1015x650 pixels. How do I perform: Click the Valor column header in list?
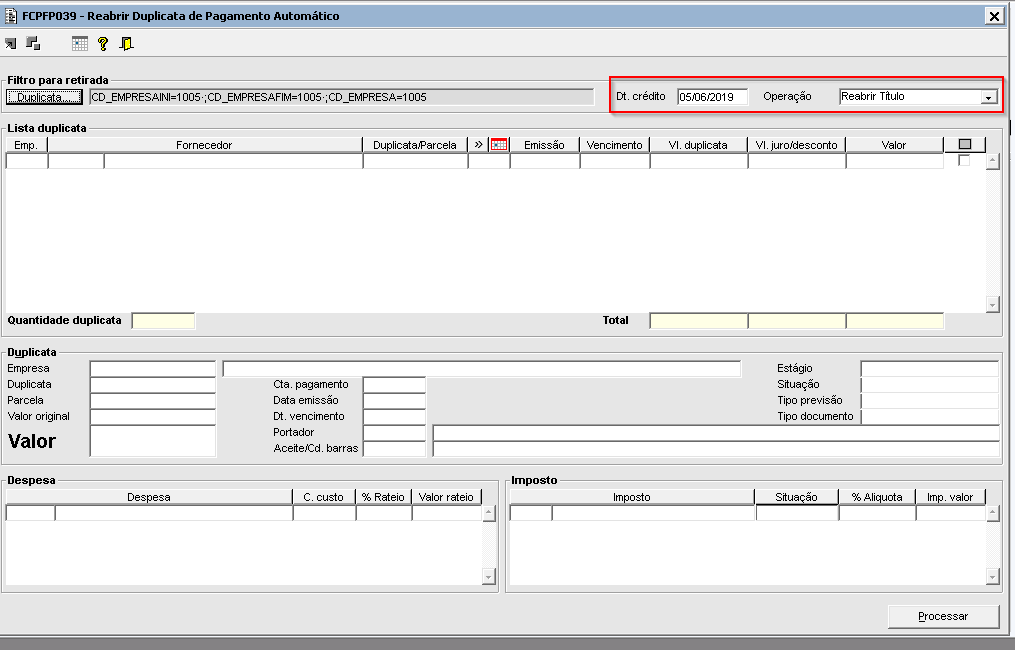tap(894, 145)
